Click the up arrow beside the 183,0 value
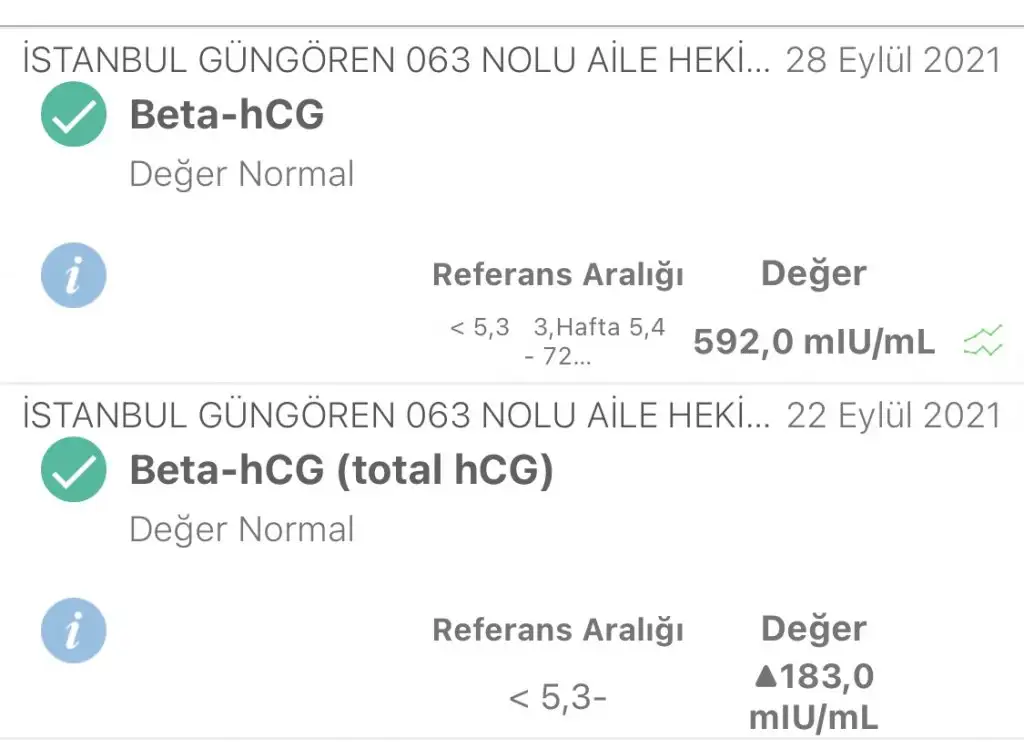1024x749 pixels. (x=766, y=678)
